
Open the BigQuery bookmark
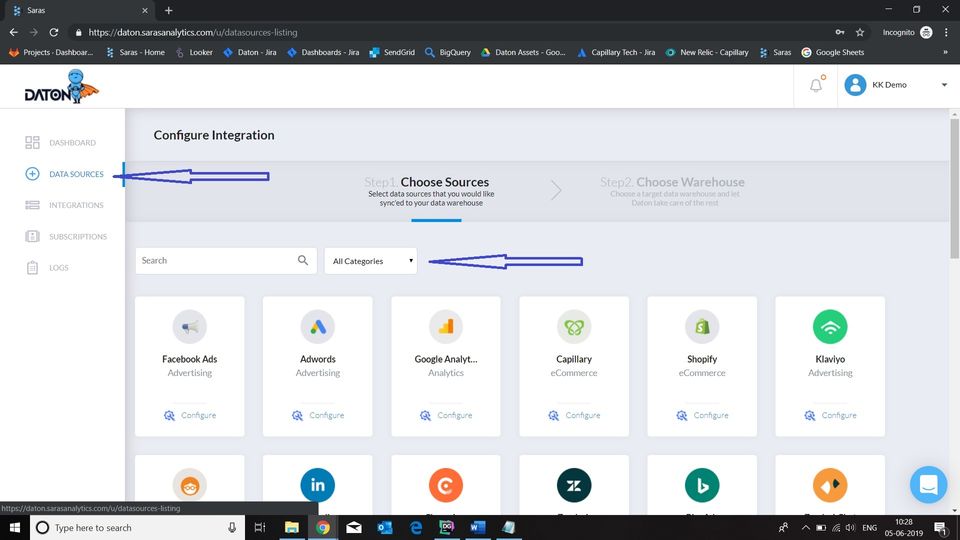click(448, 53)
